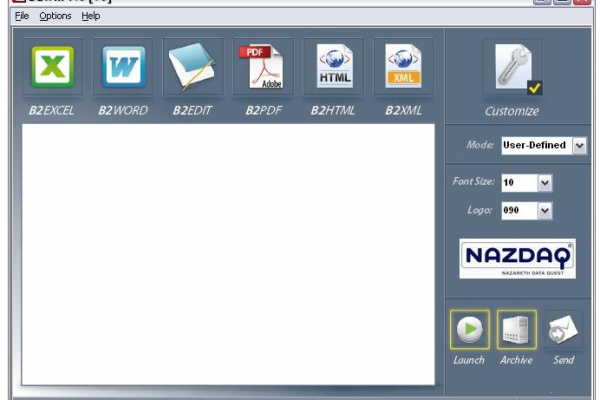Pick the B2HTML export icon
This screenshot has width=600, height=400.
(x=333, y=67)
